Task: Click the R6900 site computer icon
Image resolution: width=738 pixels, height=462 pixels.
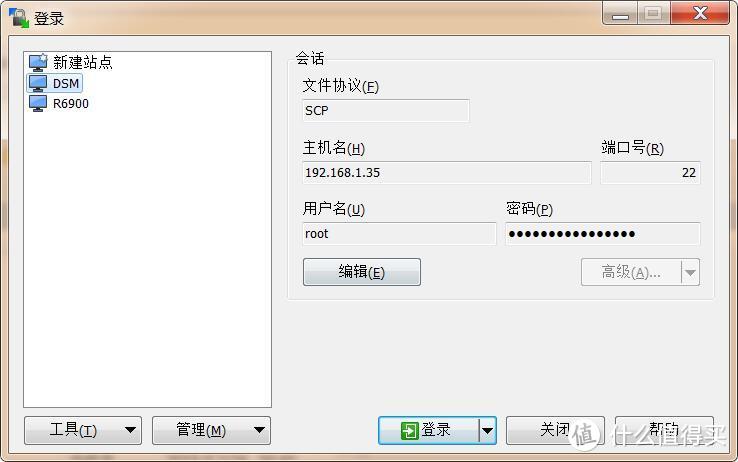Action: (38, 104)
